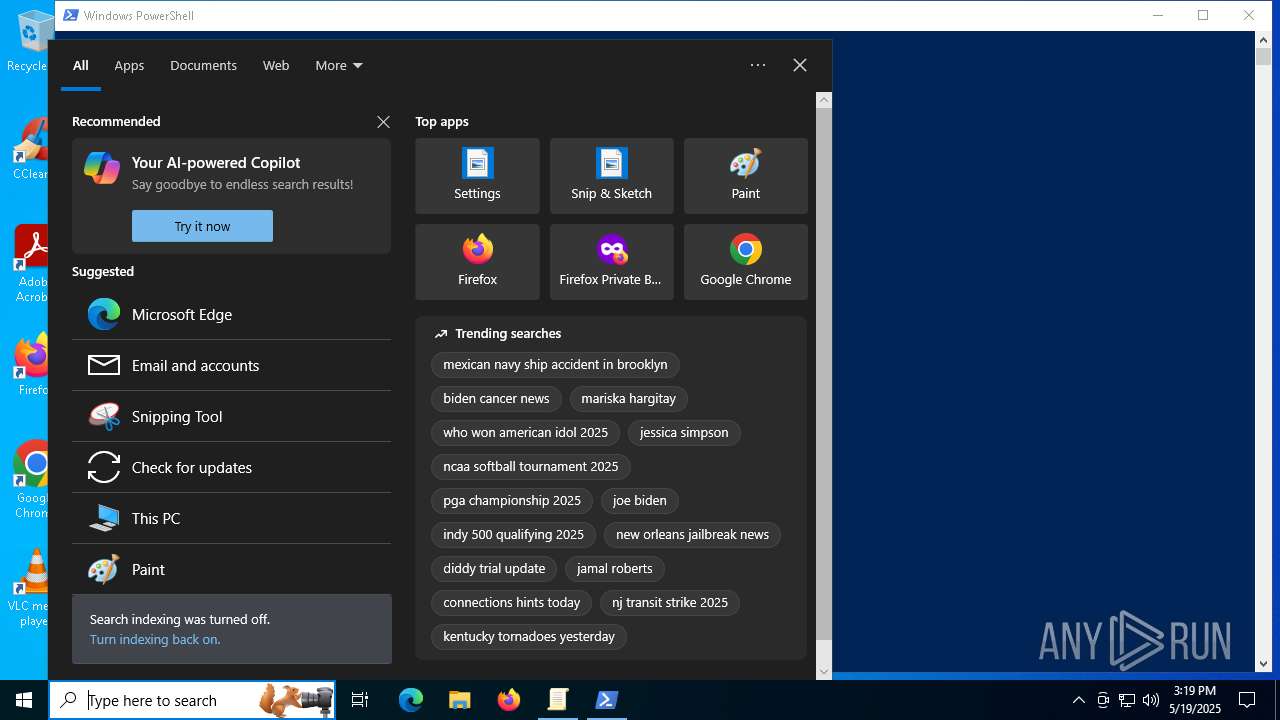Open Email and accounts suggestion

231,365
